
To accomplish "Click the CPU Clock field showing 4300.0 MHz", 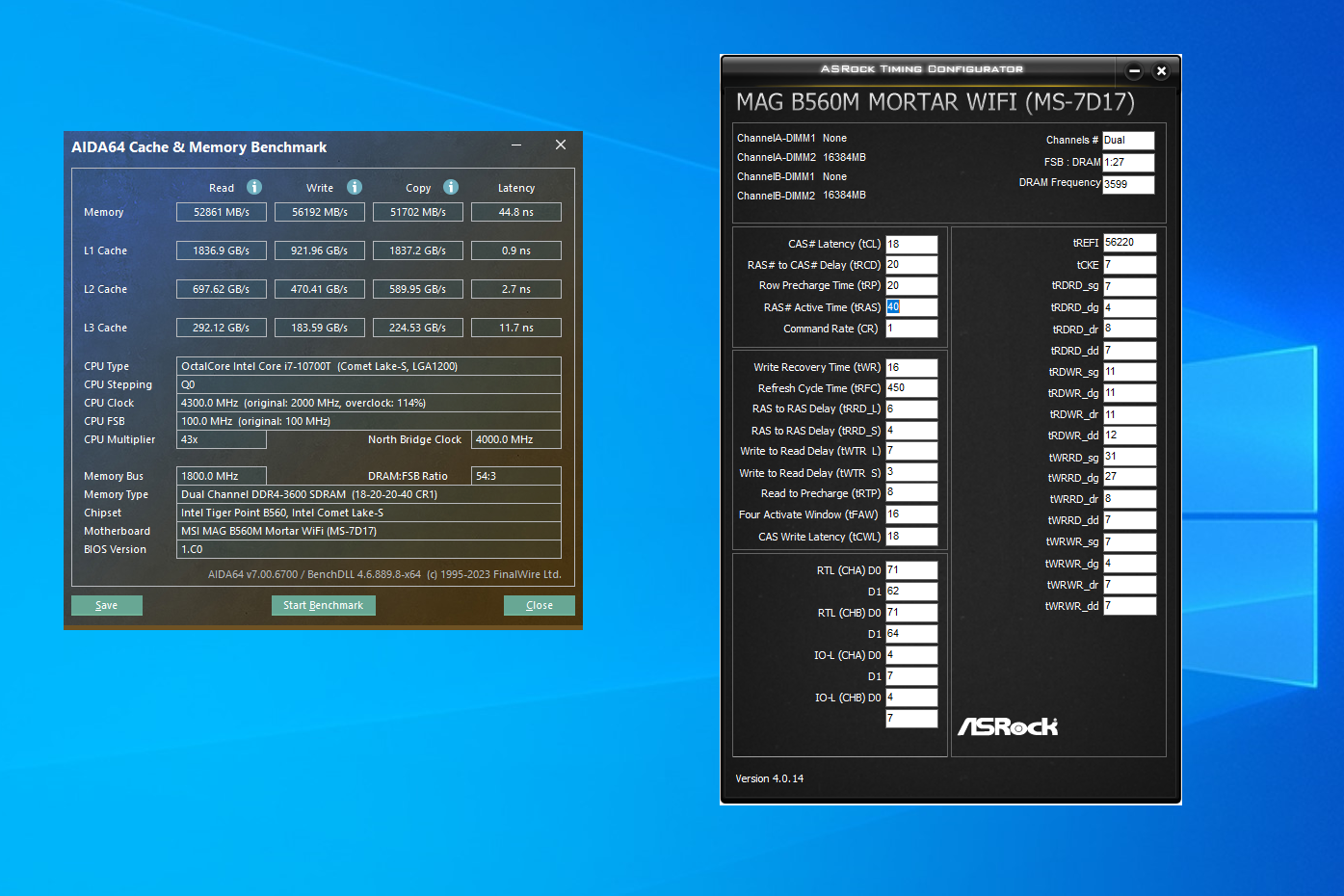I will (369, 403).
